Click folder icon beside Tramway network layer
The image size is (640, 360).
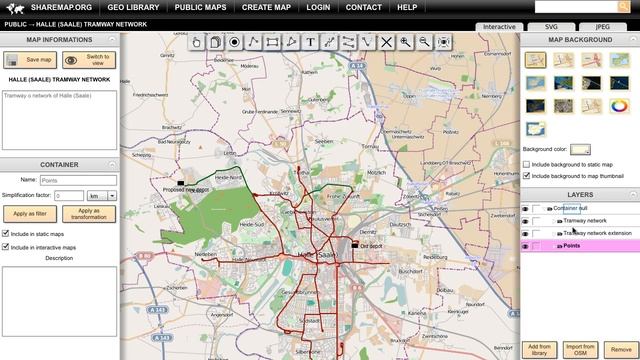click(x=560, y=221)
